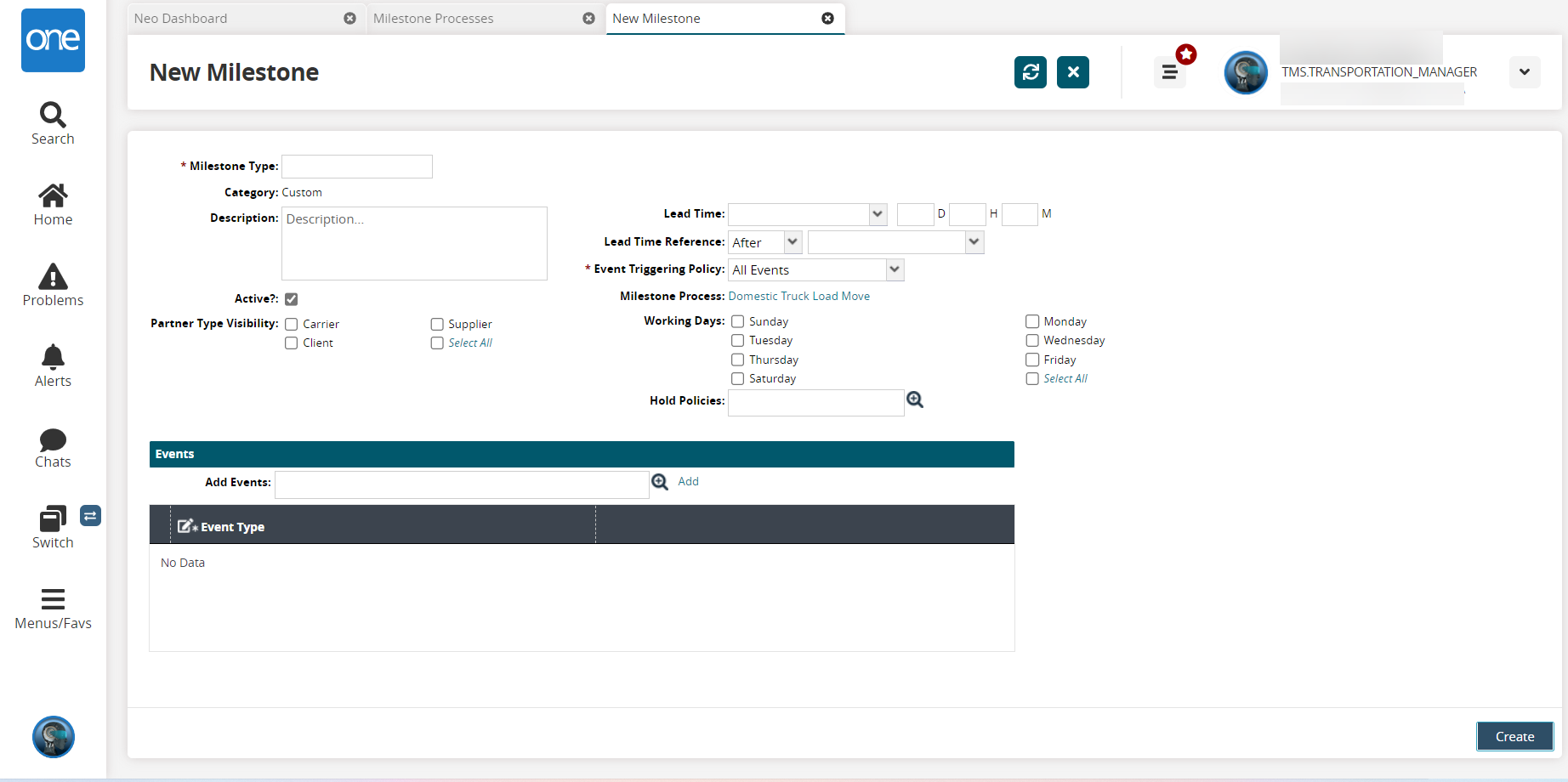Switch to the Neo Dashboard tab
1568x782 pixels.
click(181, 19)
